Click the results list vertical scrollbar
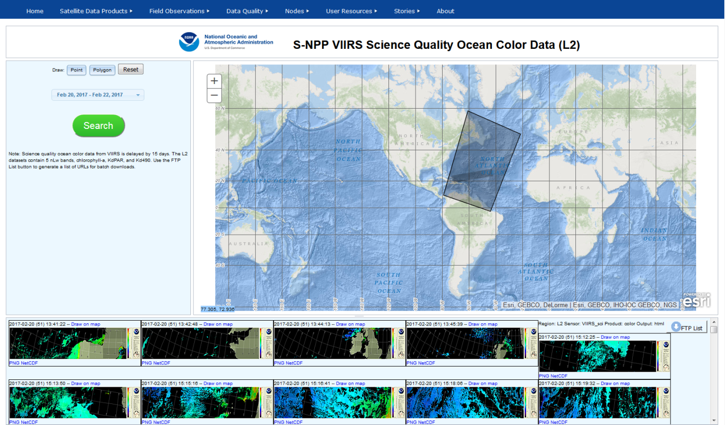725x425 pixels. click(x=715, y=370)
